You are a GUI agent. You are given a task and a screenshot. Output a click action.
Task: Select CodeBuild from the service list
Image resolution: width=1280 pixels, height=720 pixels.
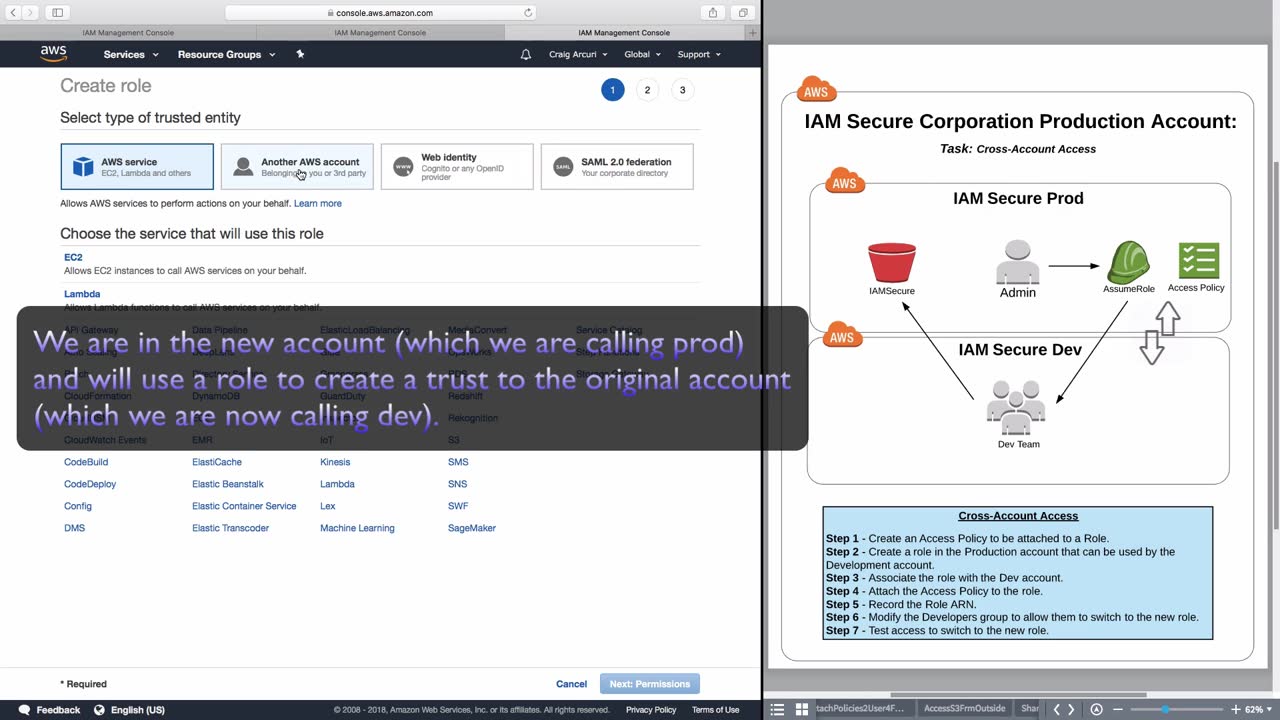click(x=86, y=462)
